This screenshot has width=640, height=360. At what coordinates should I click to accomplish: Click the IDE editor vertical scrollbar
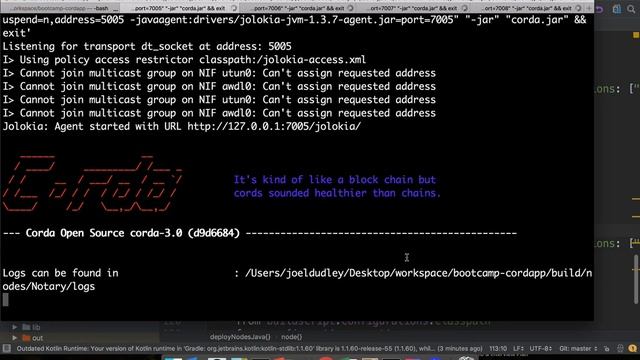636,280
